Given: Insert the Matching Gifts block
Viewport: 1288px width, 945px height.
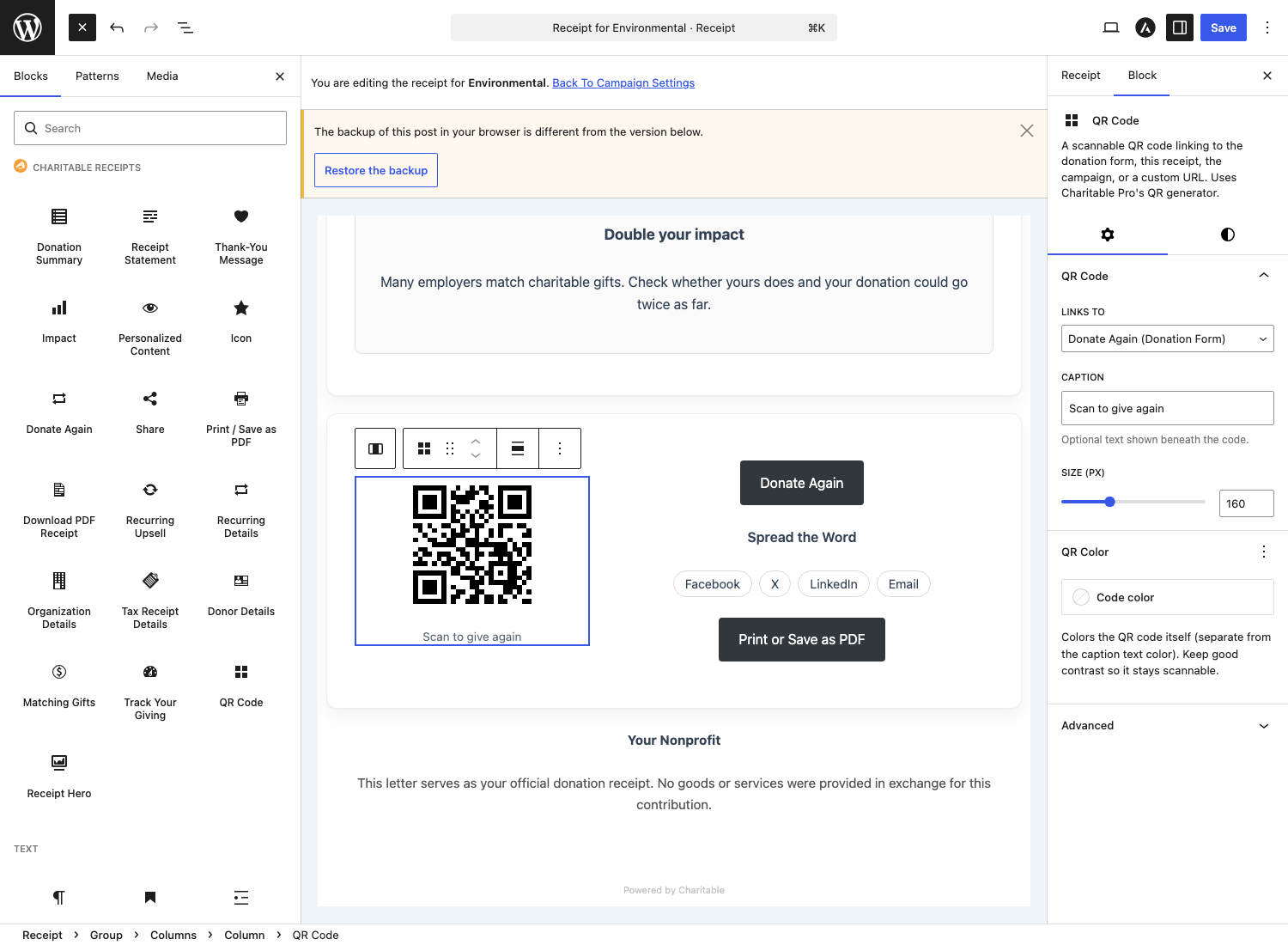Looking at the screenshot, I should (x=59, y=686).
